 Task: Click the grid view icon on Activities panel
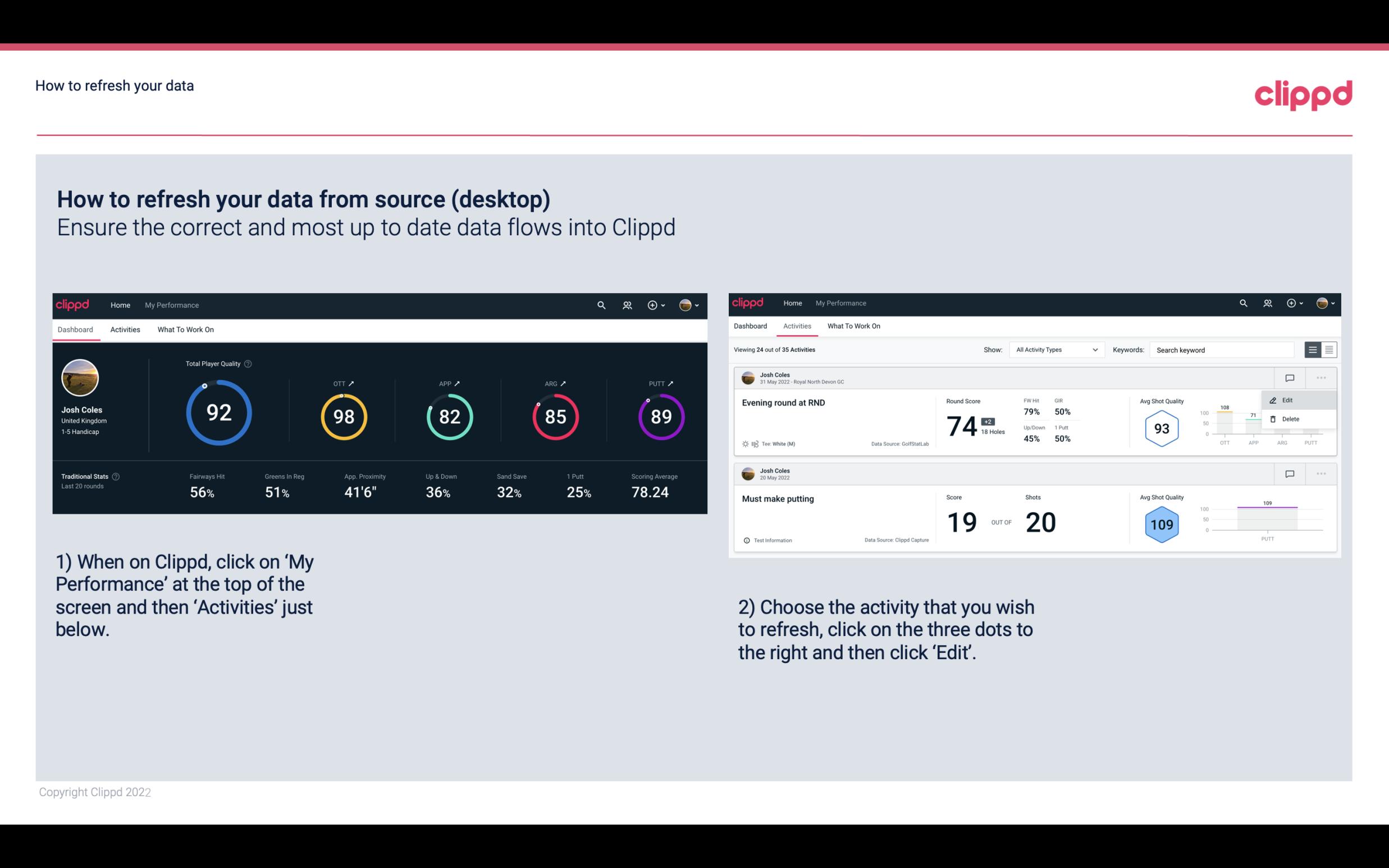[1328, 349]
